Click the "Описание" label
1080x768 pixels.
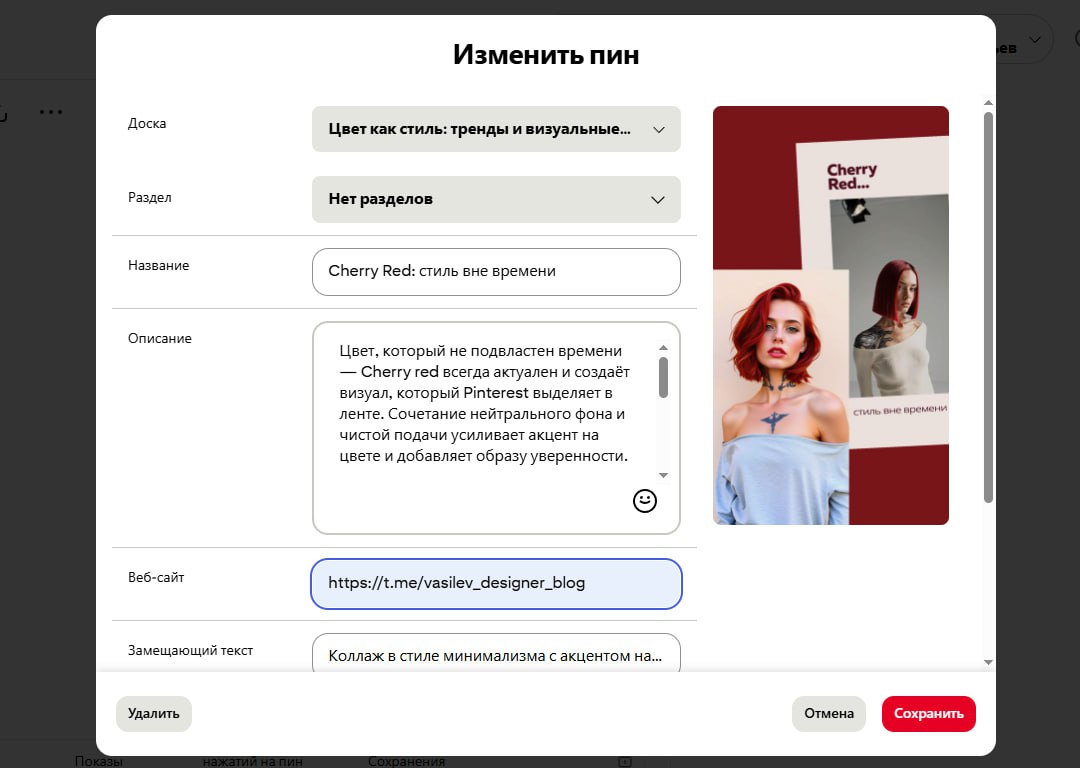click(x=160, y=338)
